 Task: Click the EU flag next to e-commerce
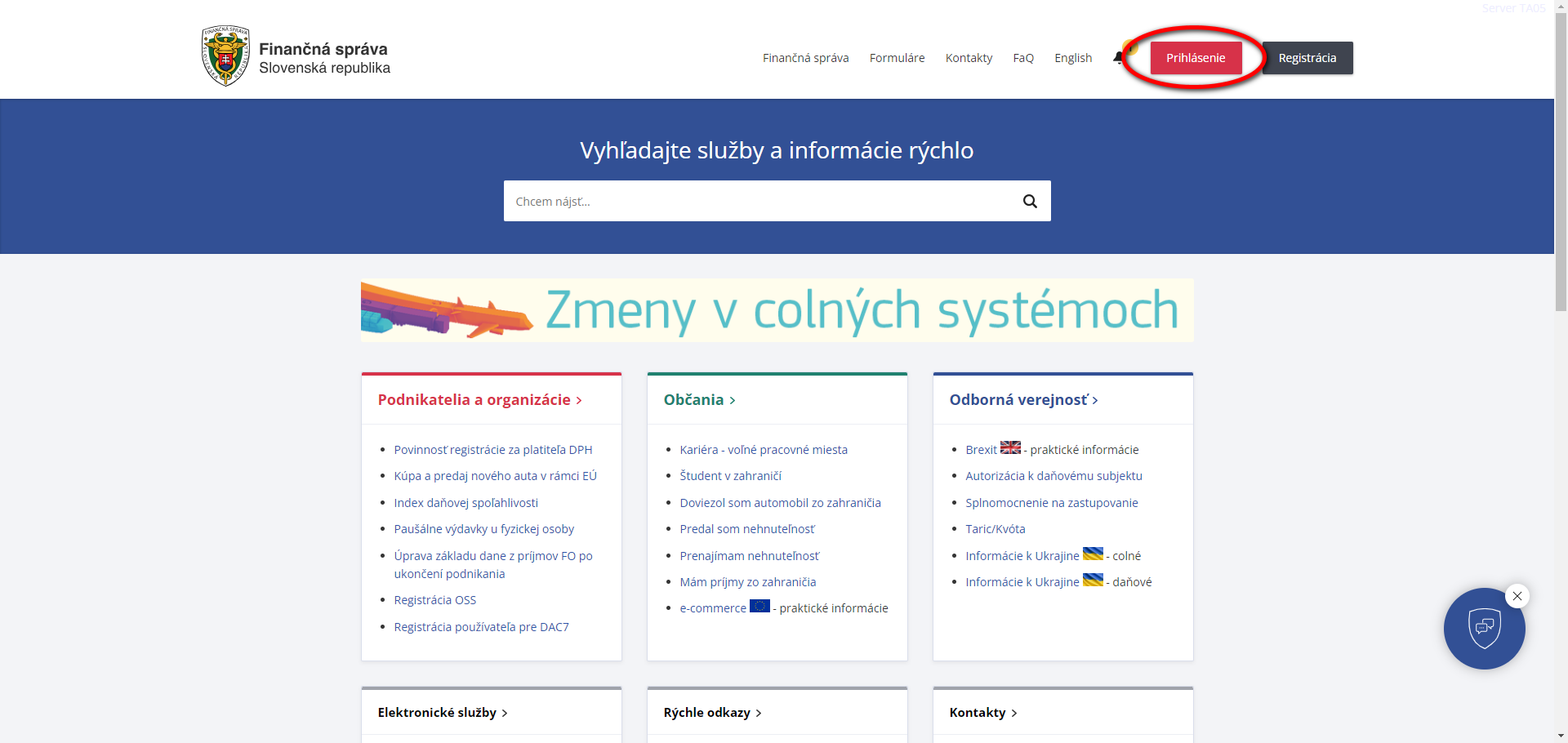click(759, 607)
